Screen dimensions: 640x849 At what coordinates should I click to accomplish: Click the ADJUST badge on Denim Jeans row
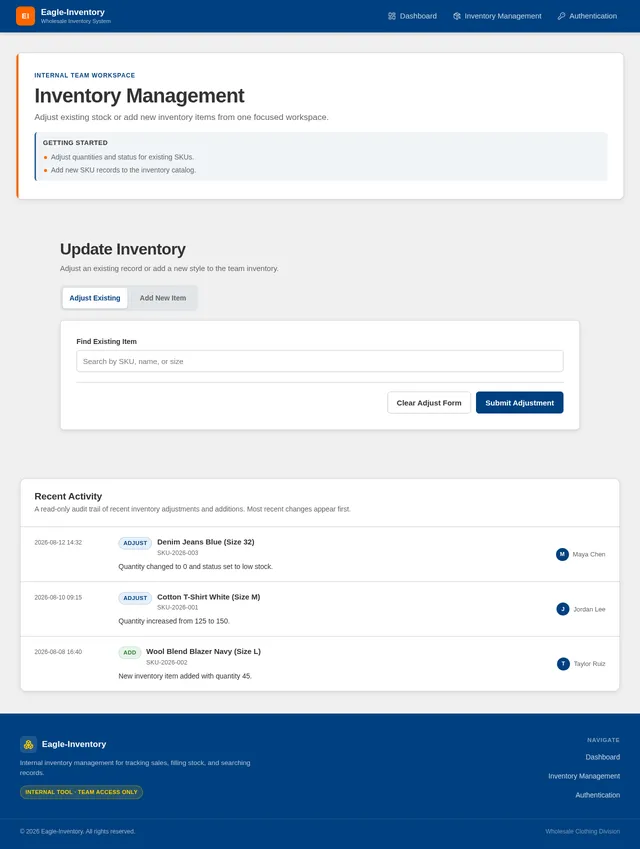135,543
